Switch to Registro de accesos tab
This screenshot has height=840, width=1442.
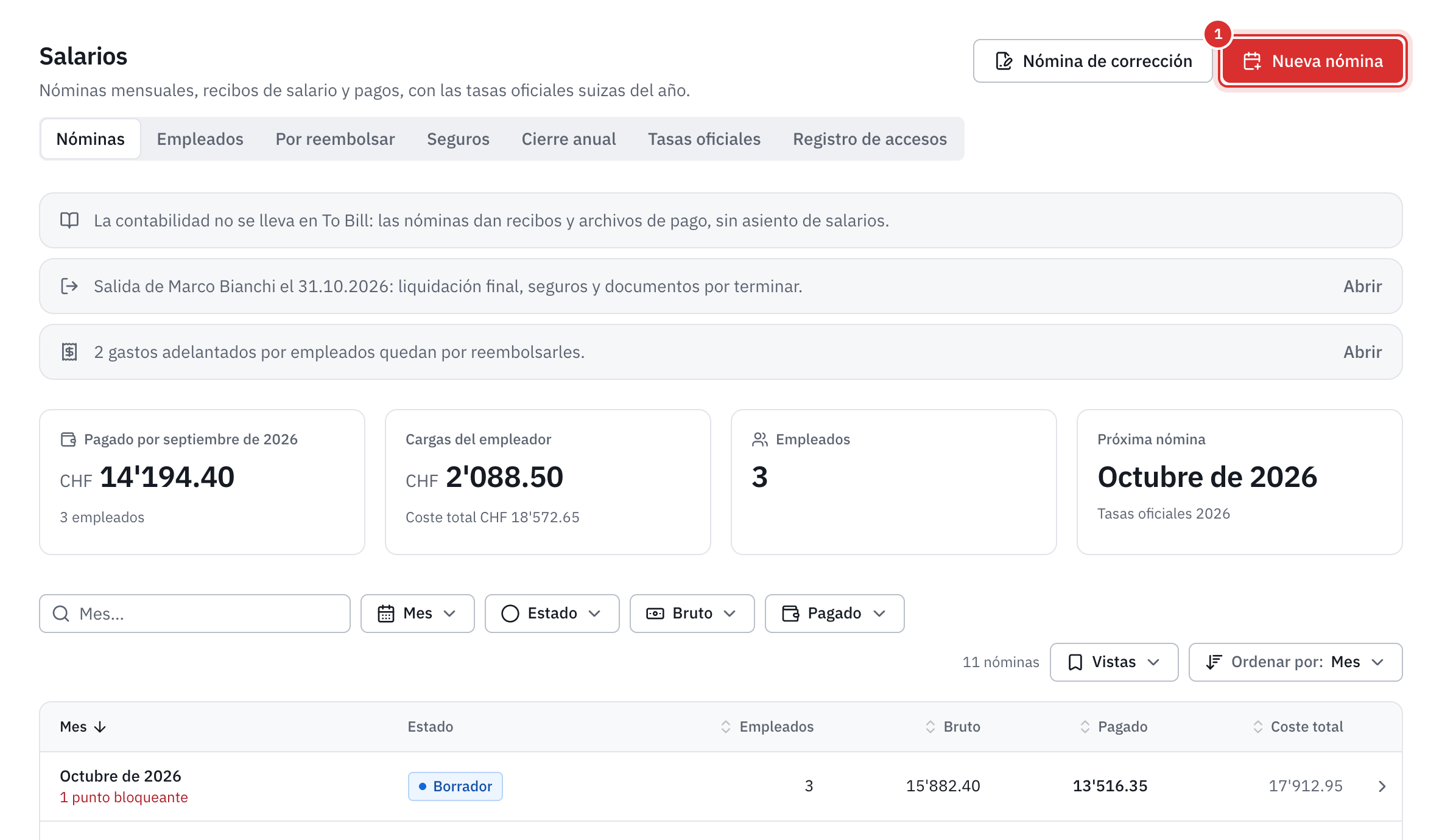pos(870,139)
